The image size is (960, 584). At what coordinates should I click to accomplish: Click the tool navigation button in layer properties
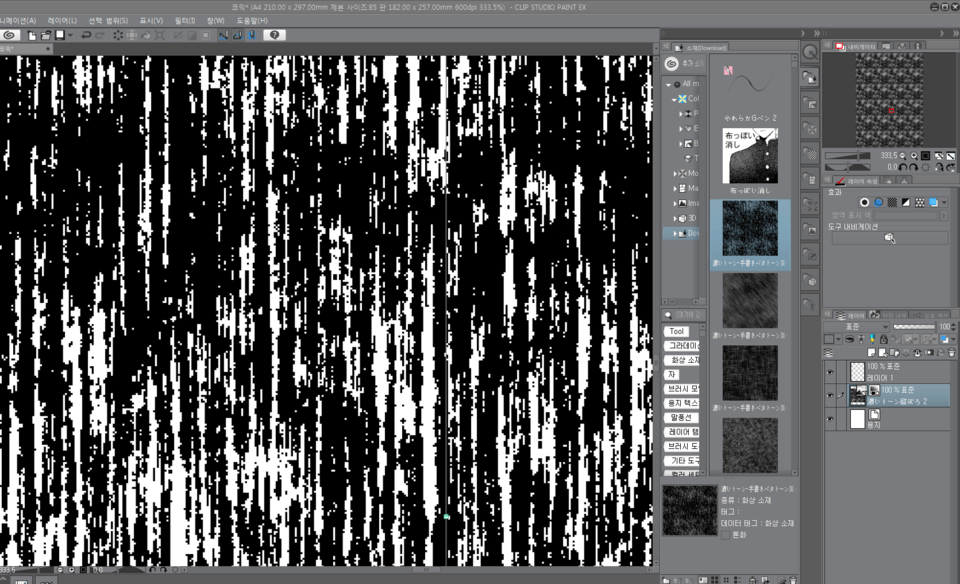[889, 238]
